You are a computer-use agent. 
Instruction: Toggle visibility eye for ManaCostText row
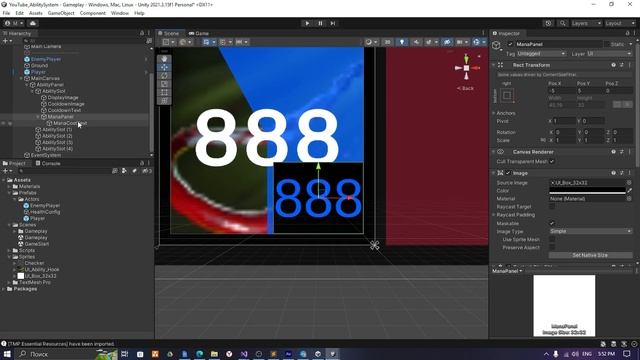point(4,123)
